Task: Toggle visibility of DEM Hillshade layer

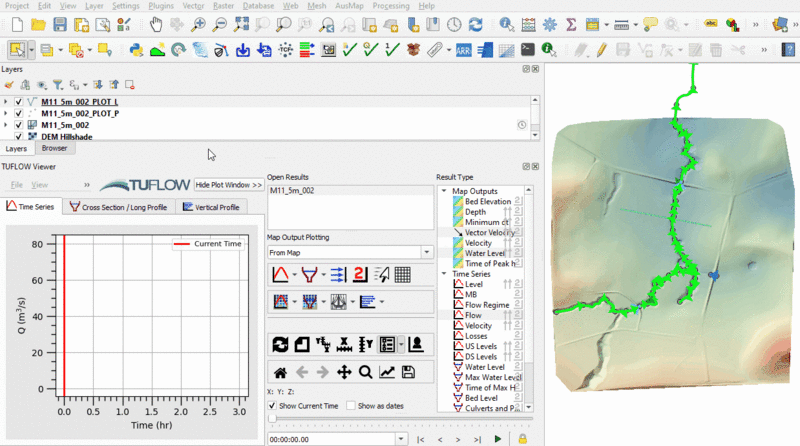Action: [18, 136]
